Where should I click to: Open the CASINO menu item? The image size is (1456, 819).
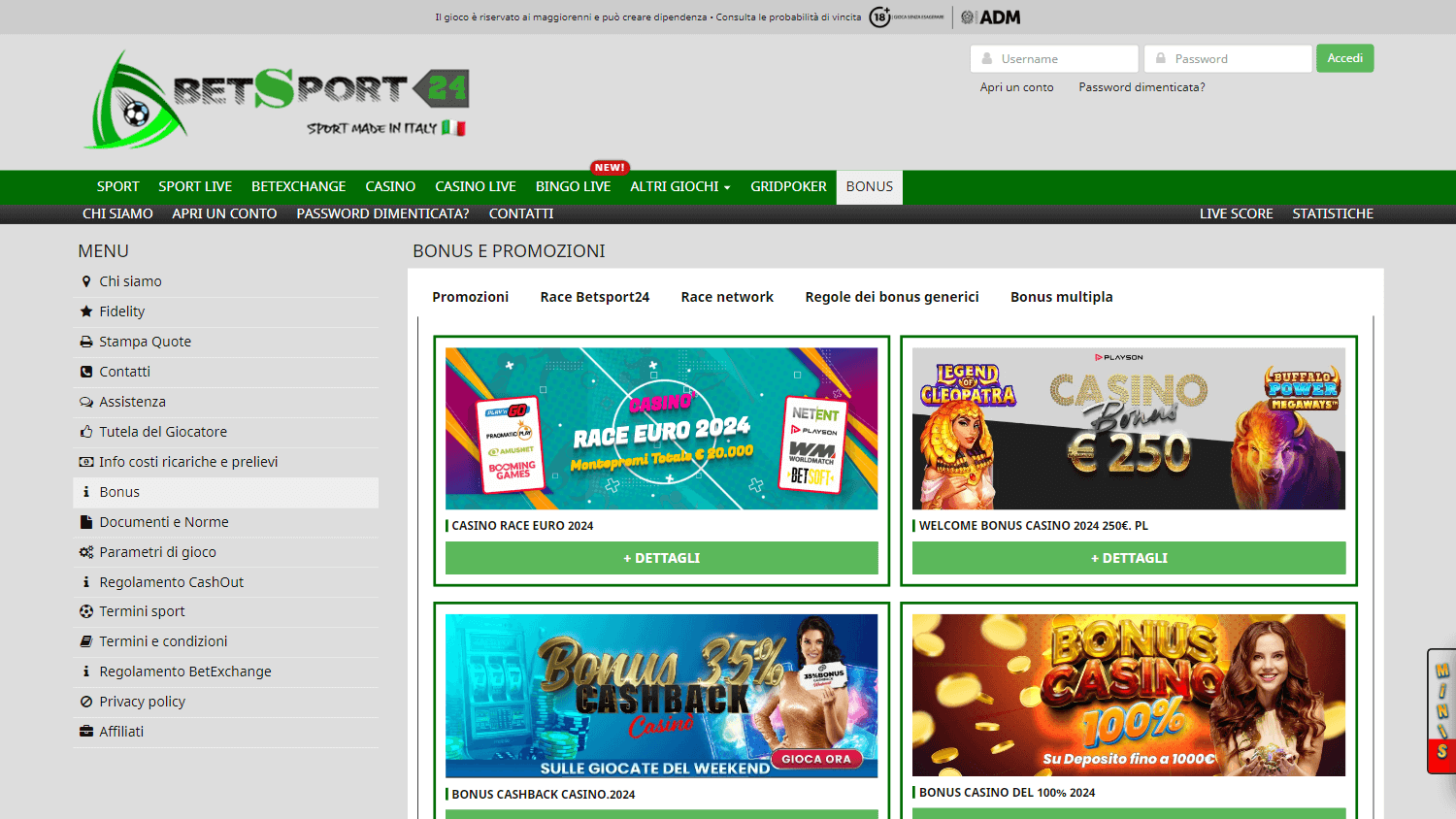click(x=390, y=186)
